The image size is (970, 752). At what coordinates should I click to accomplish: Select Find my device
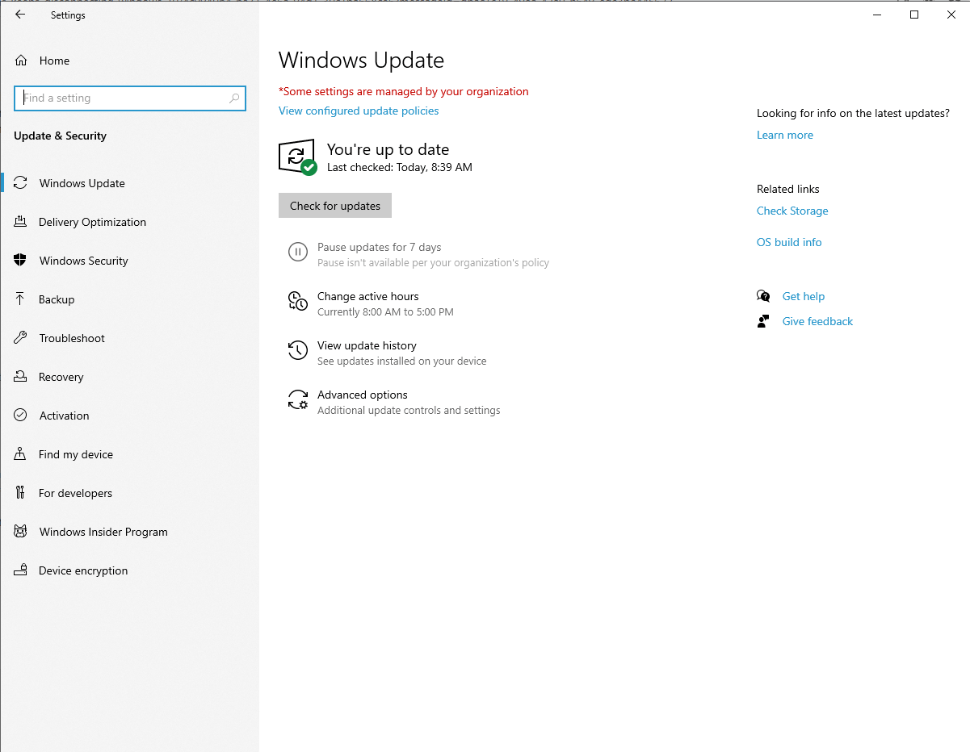point(75,455)
